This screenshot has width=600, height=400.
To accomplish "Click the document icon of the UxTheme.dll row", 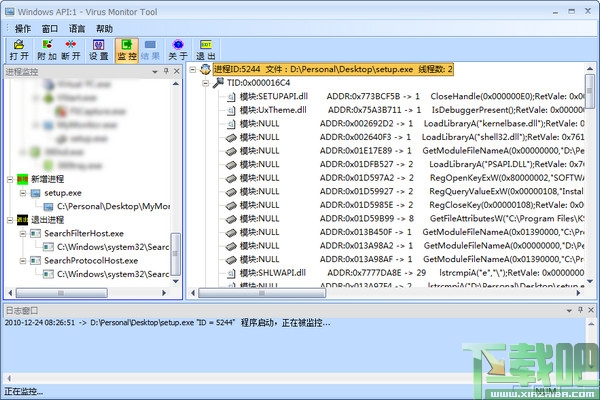I will coord(231,111).
